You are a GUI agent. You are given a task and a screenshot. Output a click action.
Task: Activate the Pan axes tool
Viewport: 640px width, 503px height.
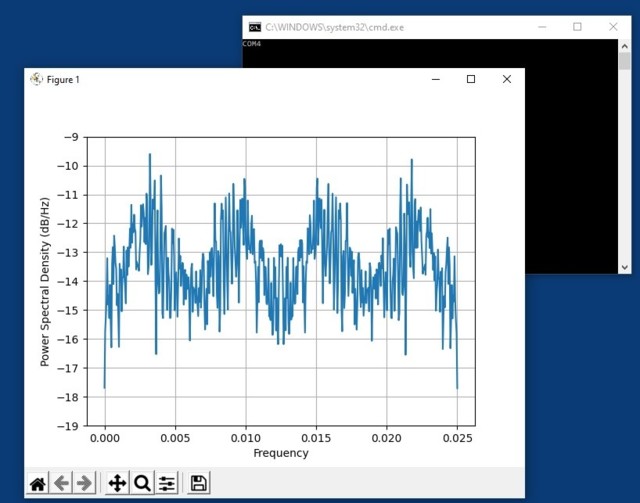pos(117,483)
